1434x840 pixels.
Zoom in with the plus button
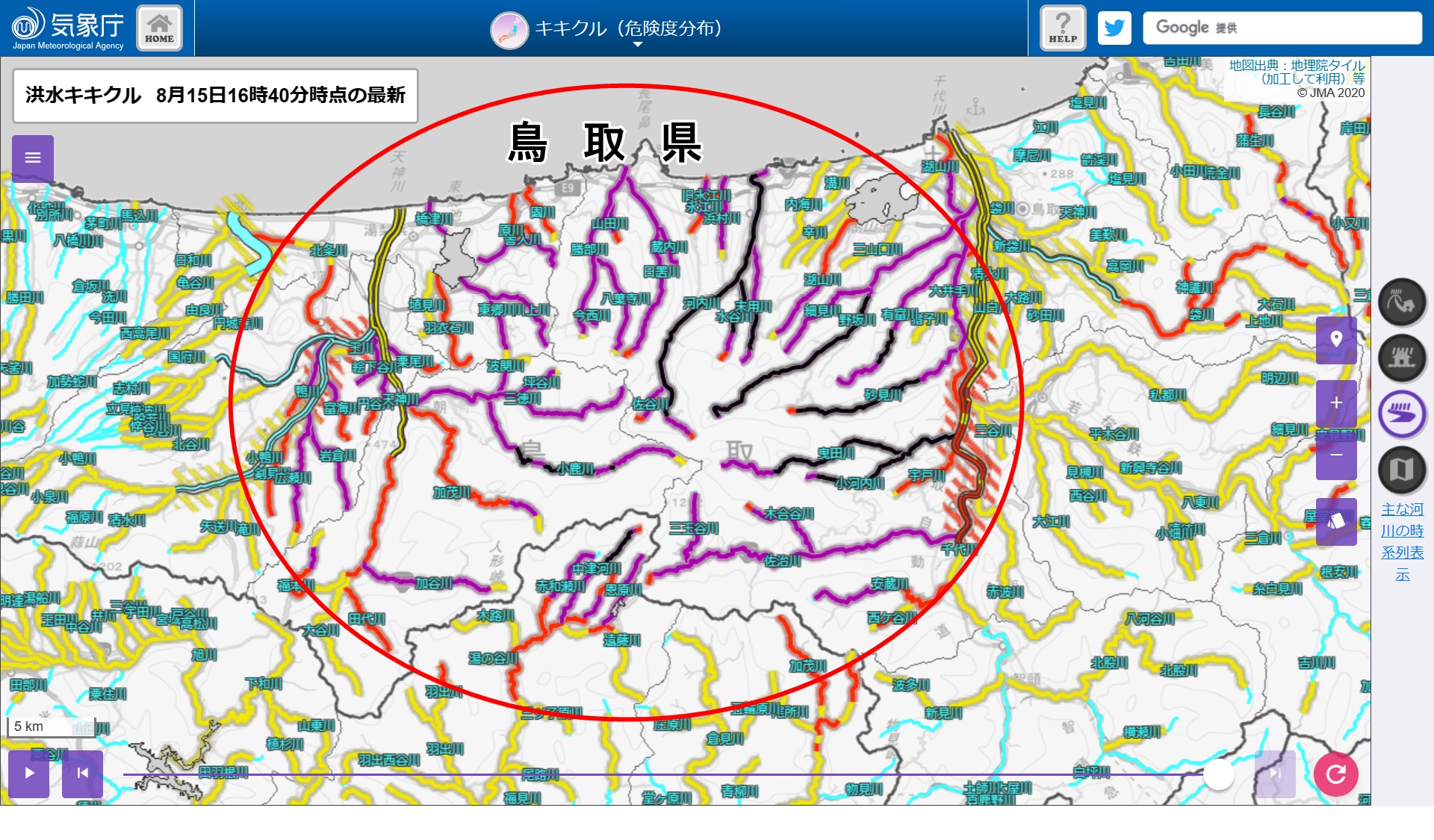[x=1336, y=403]
